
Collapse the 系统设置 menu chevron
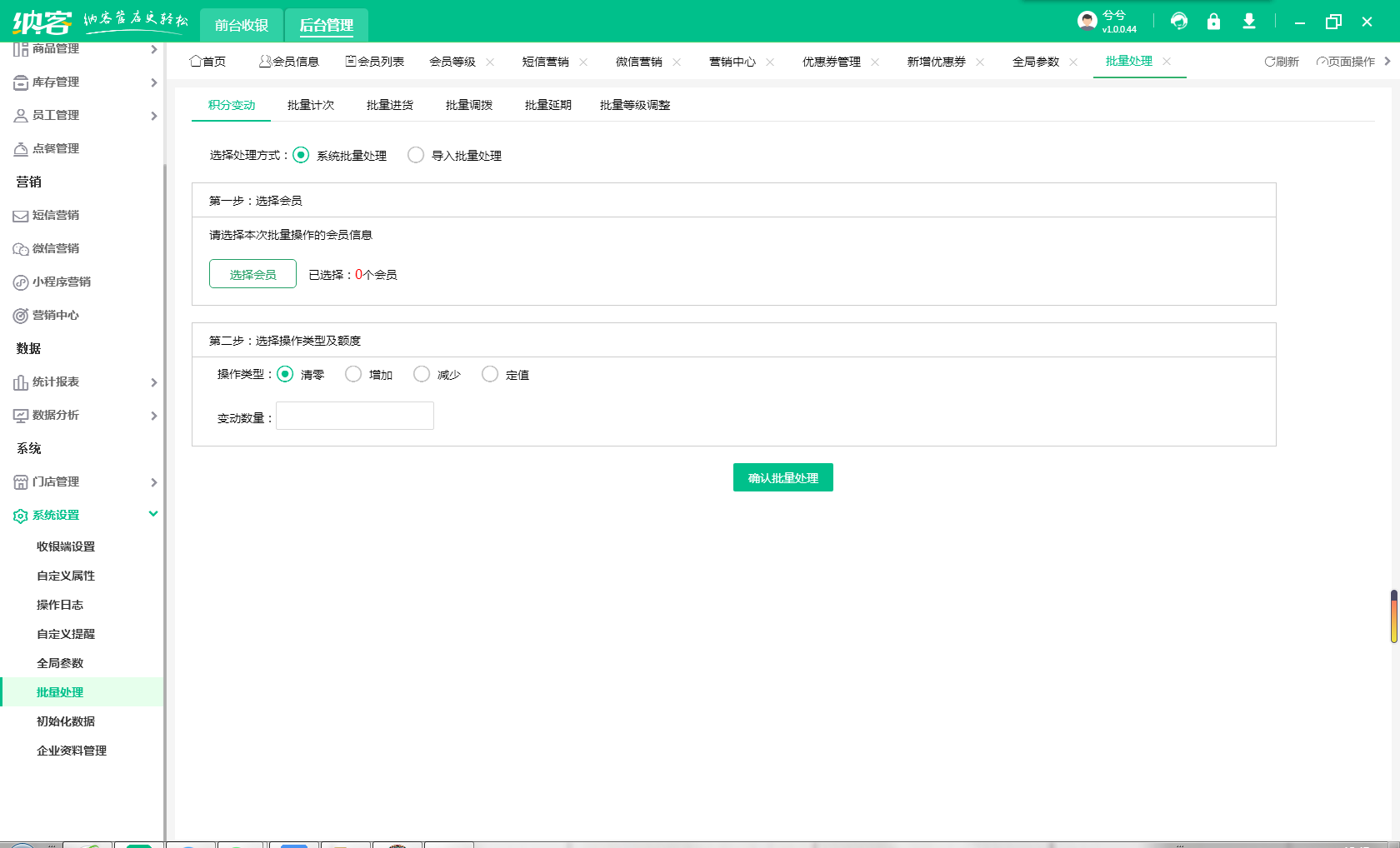click(x=152, y=514)
